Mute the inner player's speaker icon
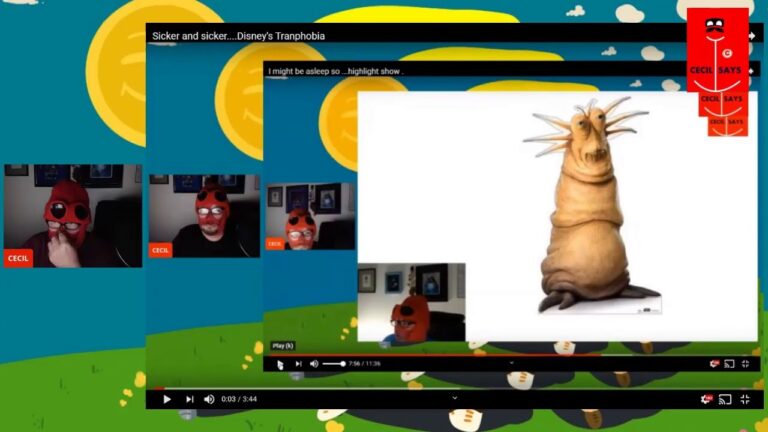Screen dimensions: 768x432 tap(314, 363)
